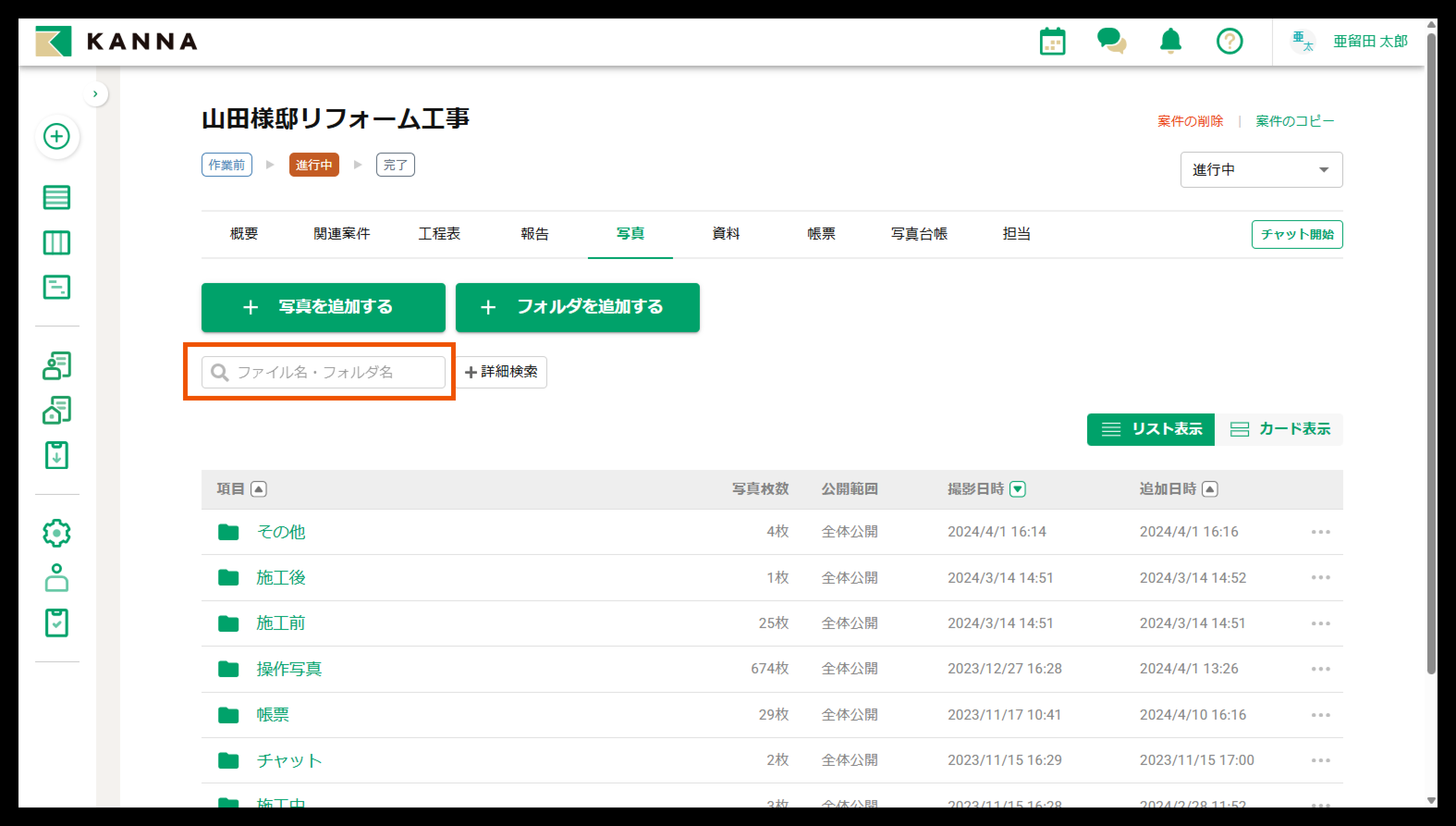Click the sidebar person icon
Viewport: 1456px width, 826px height.
57,578
